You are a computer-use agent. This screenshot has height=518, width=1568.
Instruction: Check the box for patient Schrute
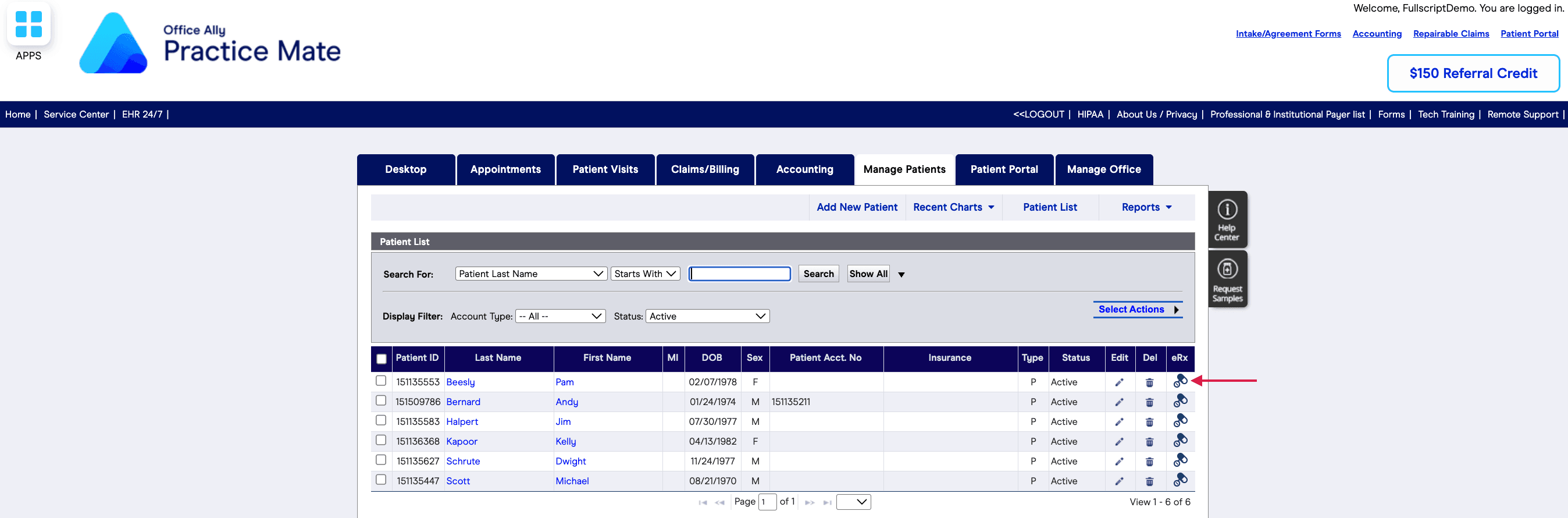[x=381, y=460]
